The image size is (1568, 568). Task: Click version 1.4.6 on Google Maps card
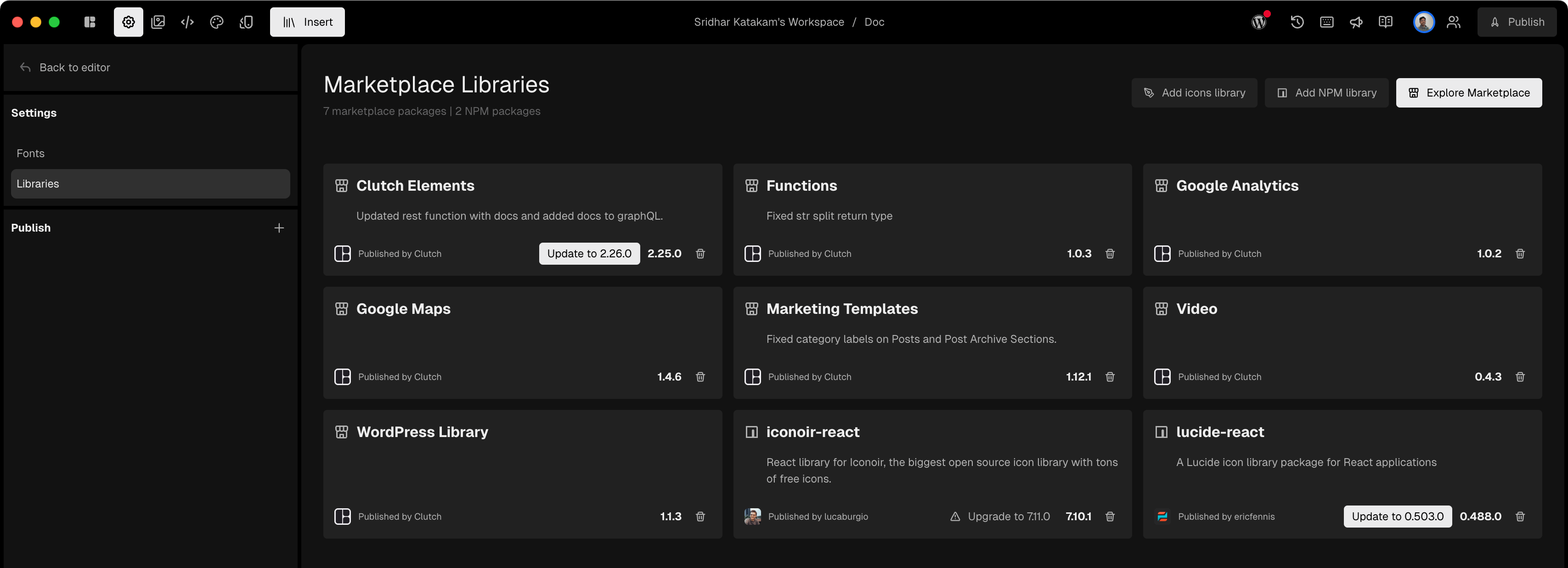pyautogui.click(x=669, y=377)
